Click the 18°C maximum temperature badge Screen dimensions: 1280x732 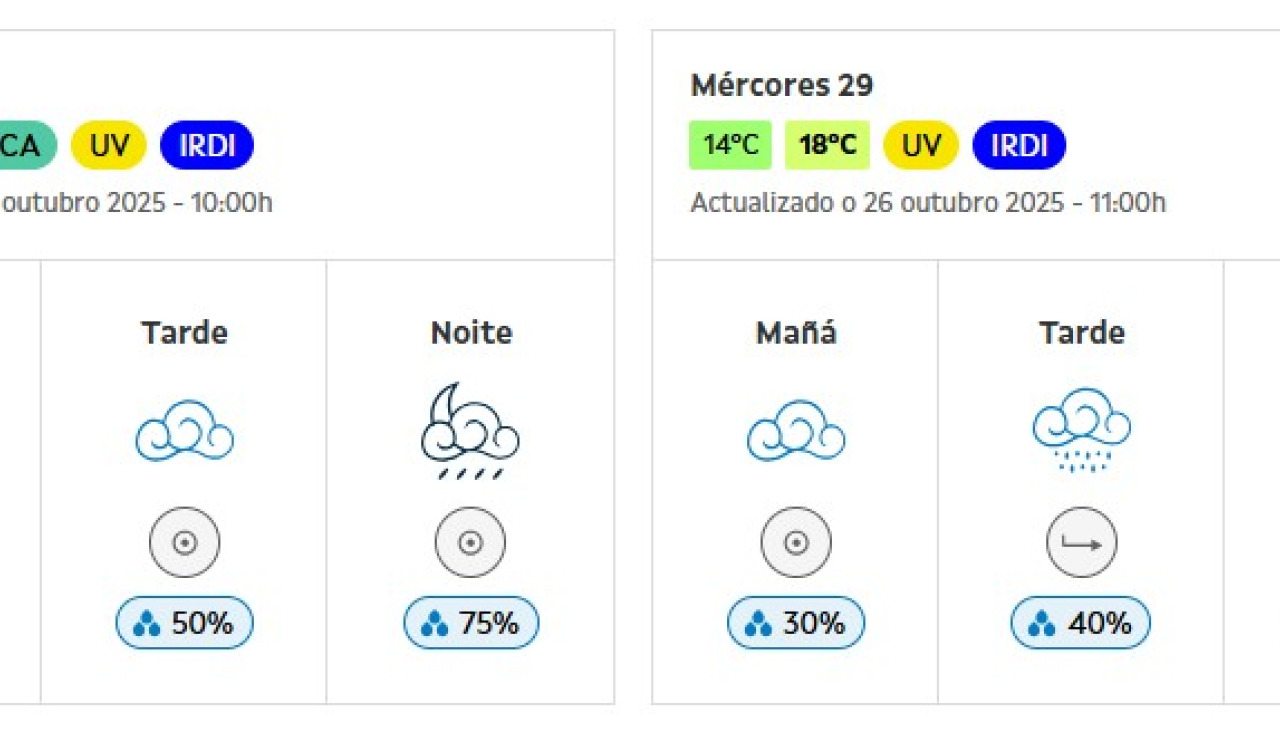(x=825, y=145)
